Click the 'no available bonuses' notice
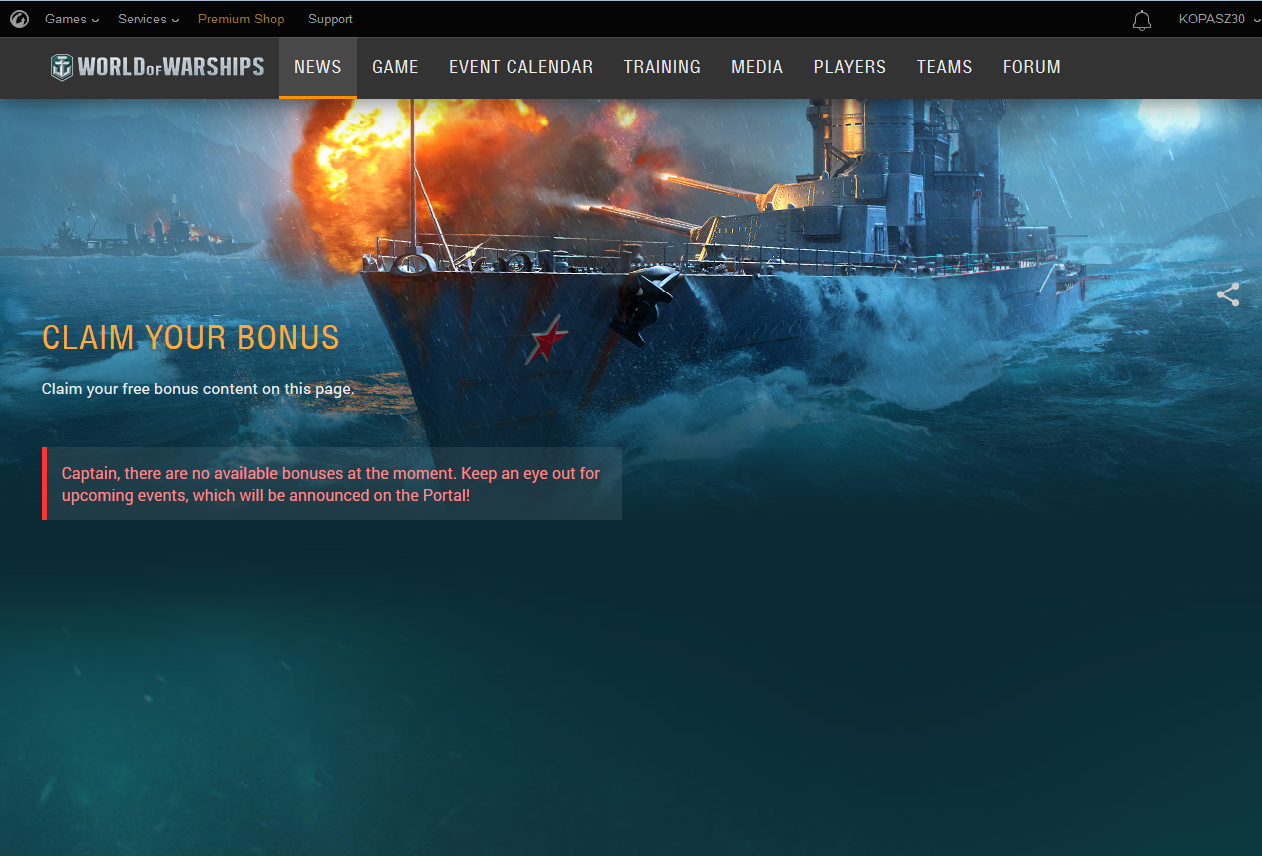 tap(332, 484)
